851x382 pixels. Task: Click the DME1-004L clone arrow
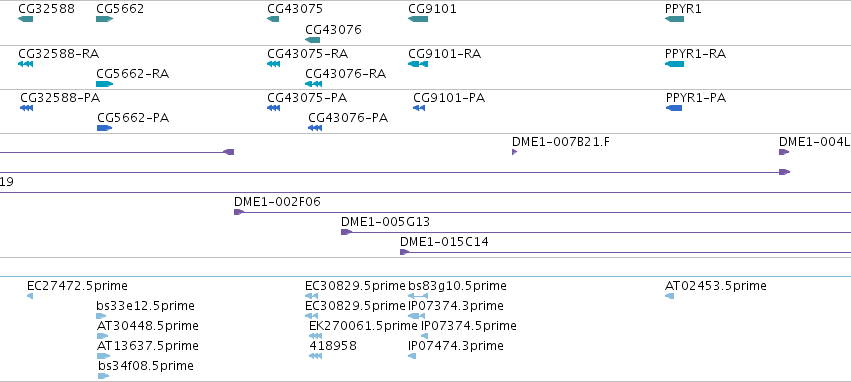click(784, 152)
